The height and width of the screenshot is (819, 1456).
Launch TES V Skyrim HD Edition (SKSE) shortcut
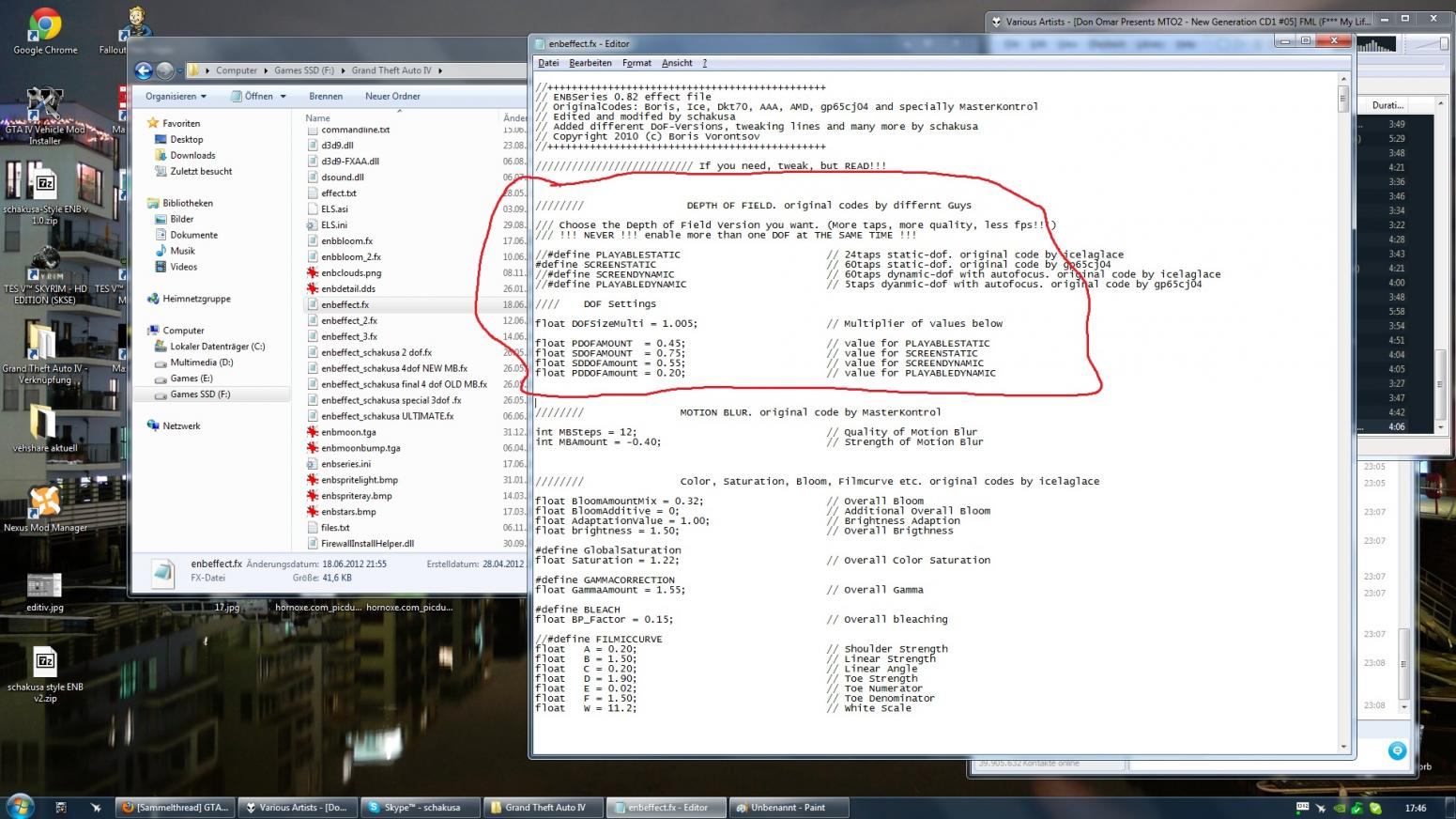[44, 275]
